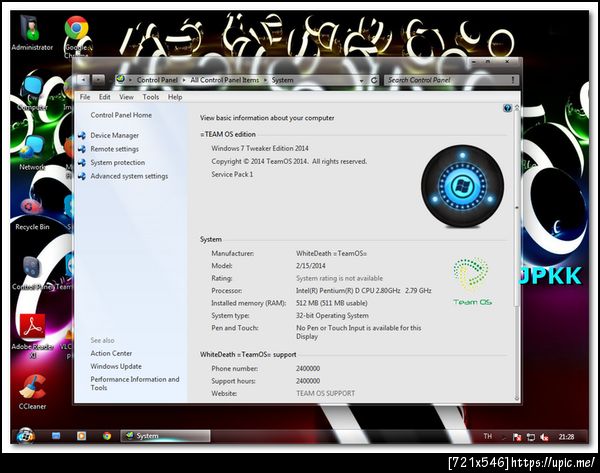The image size is (600, 473).
Task: Open the Tools menu
Action: click(x=151, y=97)
